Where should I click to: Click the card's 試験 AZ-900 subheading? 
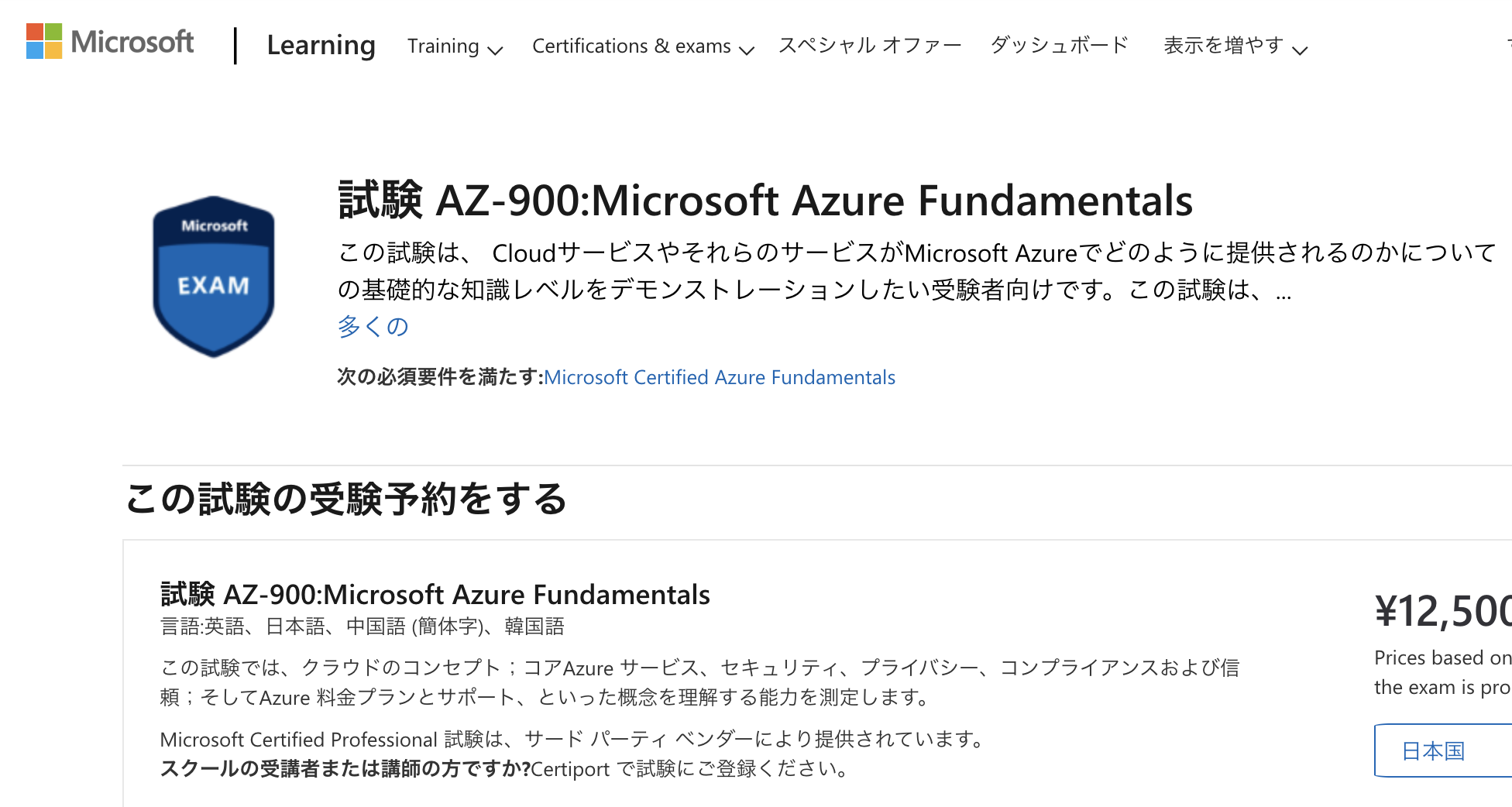pos(435,594)
